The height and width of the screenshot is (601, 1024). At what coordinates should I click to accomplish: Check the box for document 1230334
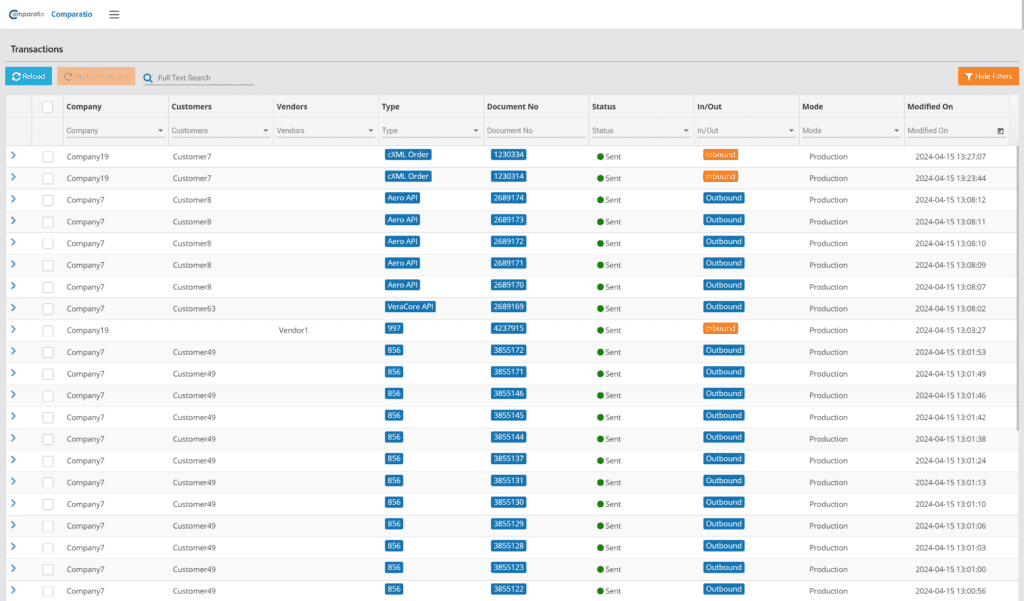tap(48, 157)
